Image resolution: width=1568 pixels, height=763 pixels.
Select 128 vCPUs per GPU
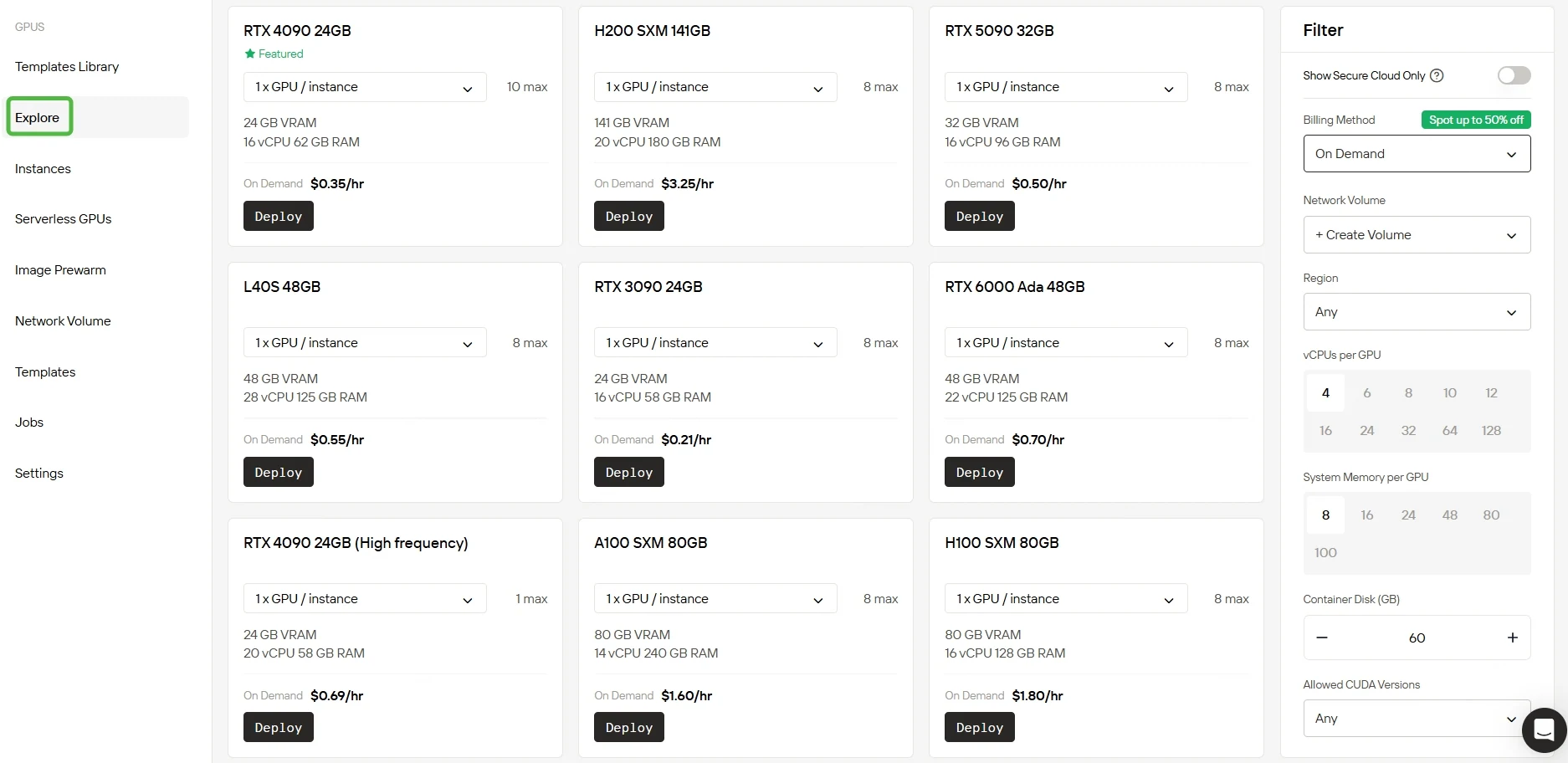pyautogui.click(x=1491, y=430)
